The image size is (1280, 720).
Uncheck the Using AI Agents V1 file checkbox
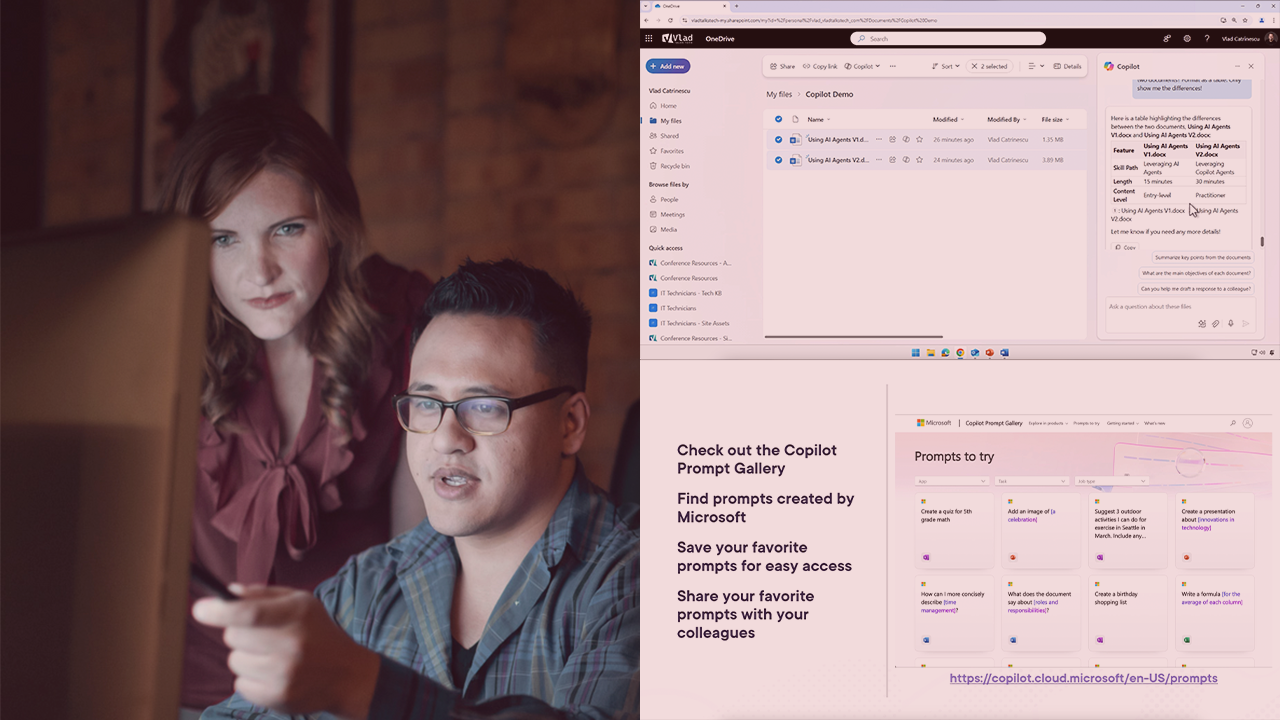[779, 140]
